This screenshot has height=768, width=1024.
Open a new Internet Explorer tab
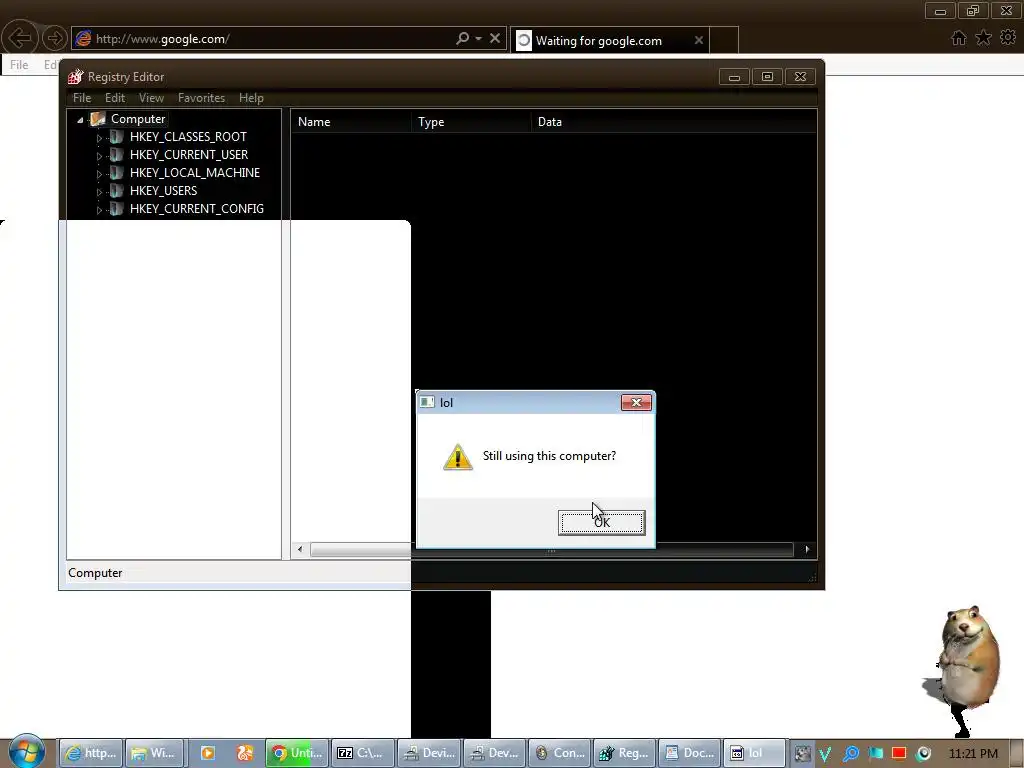pyautogui.click(x=724, y=40)
